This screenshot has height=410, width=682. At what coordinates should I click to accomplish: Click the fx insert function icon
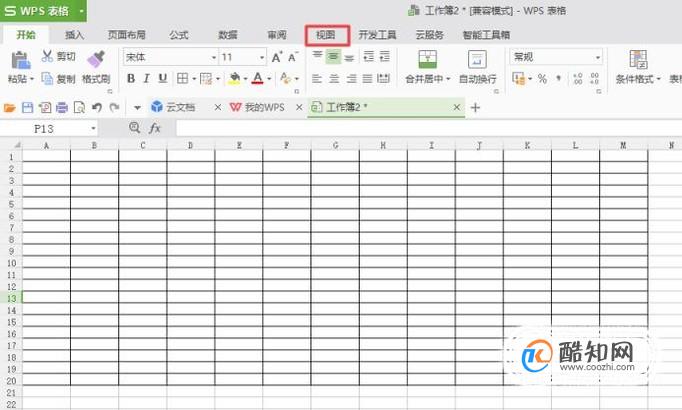155,128
